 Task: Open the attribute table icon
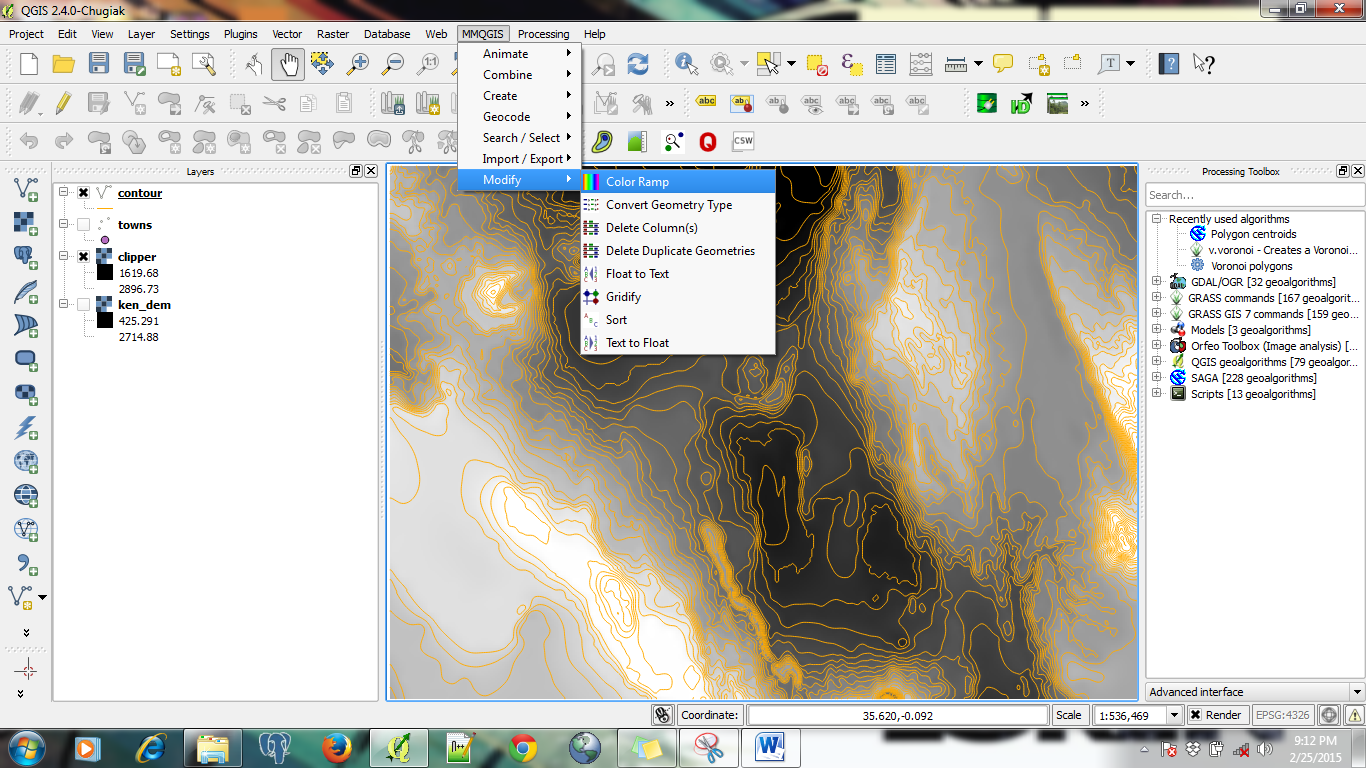[885, 62]
